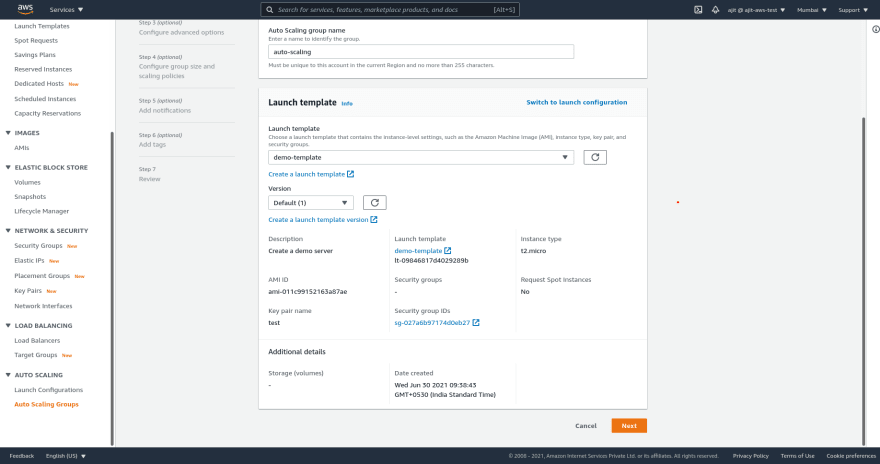
Task: Open the Support menu
Action: 853,10
